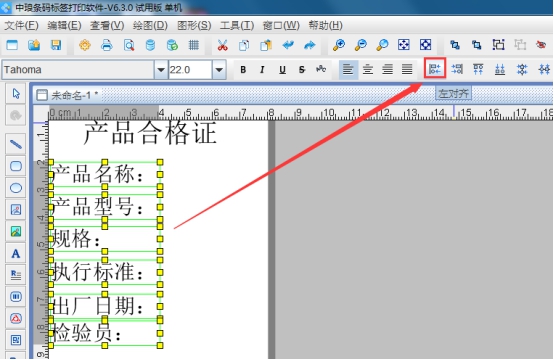Click the zoom in magnifier icon
This screenshot has width=554, height=360.
click(338, 45)
